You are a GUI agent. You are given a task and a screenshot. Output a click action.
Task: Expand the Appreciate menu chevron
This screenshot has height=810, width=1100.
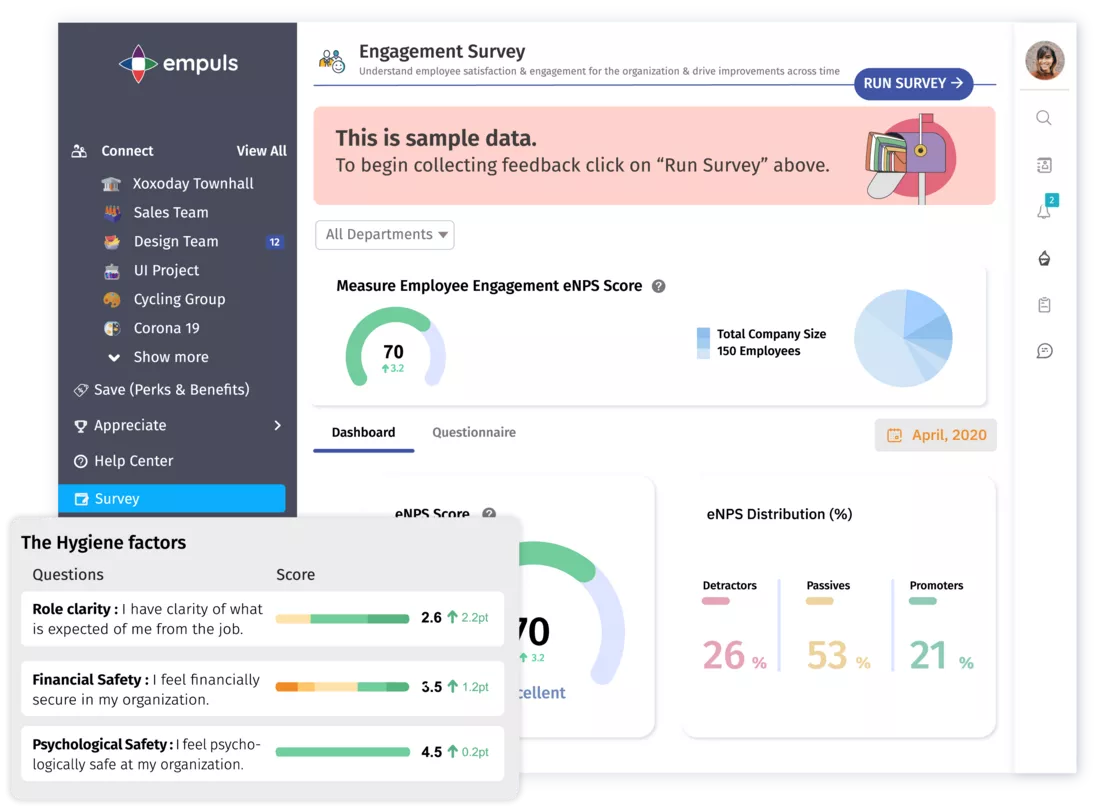(277, 425)
